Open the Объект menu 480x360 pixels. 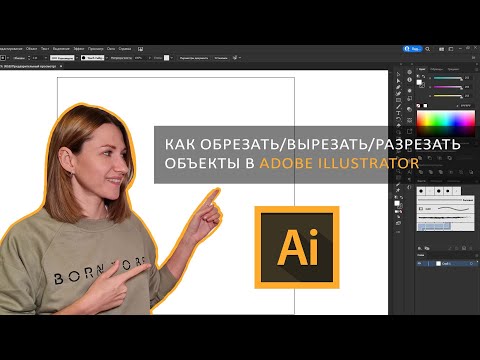tap(31, 49)
